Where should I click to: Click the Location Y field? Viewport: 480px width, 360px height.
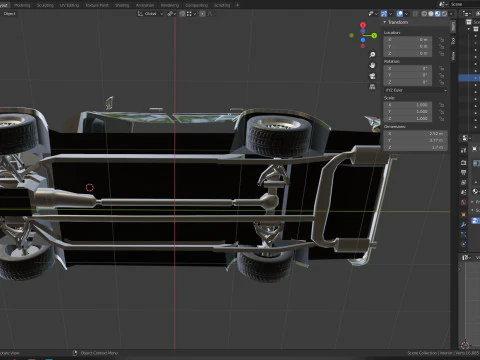[408, 46]
